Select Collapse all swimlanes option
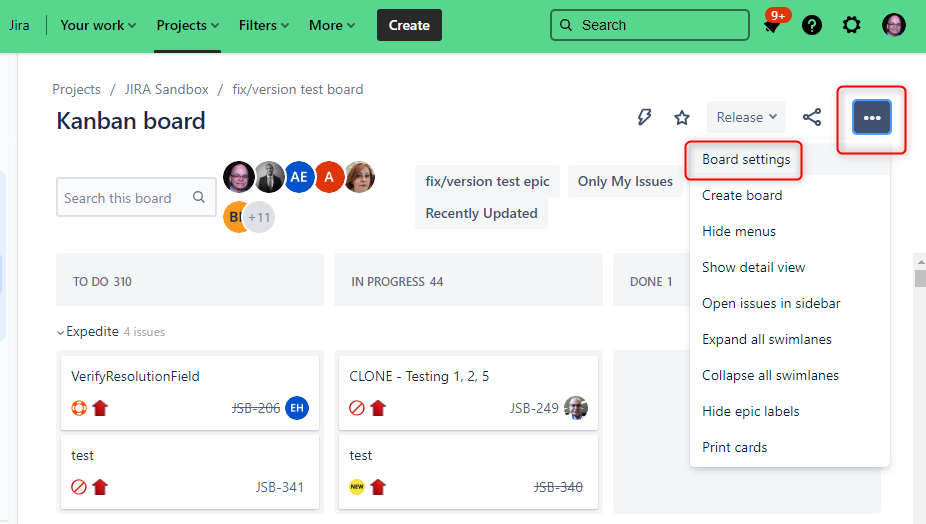Viewport: 926px width, 524px height. pos(790,376)
